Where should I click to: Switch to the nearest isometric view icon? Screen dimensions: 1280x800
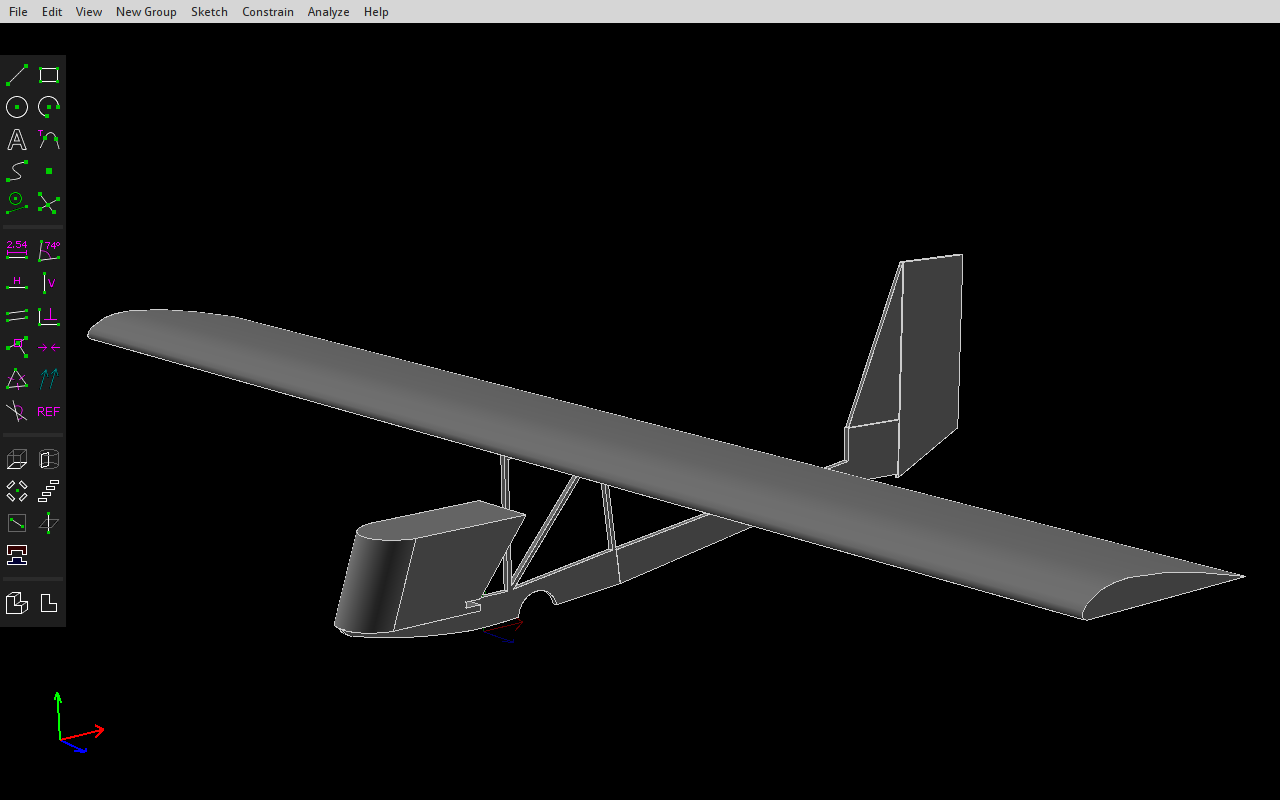click(17, 603)
